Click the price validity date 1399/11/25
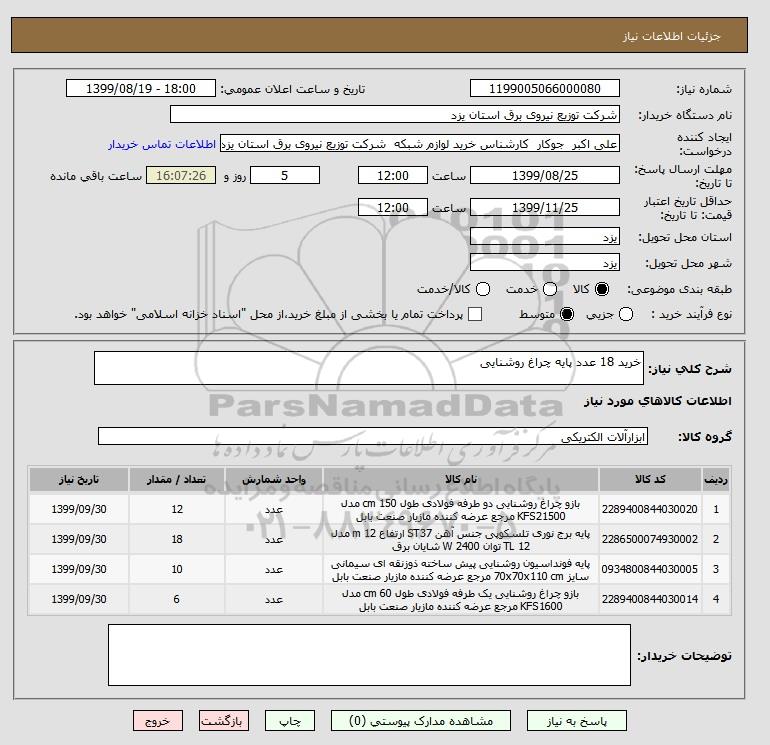770x745 pixels. coord(545,207)
